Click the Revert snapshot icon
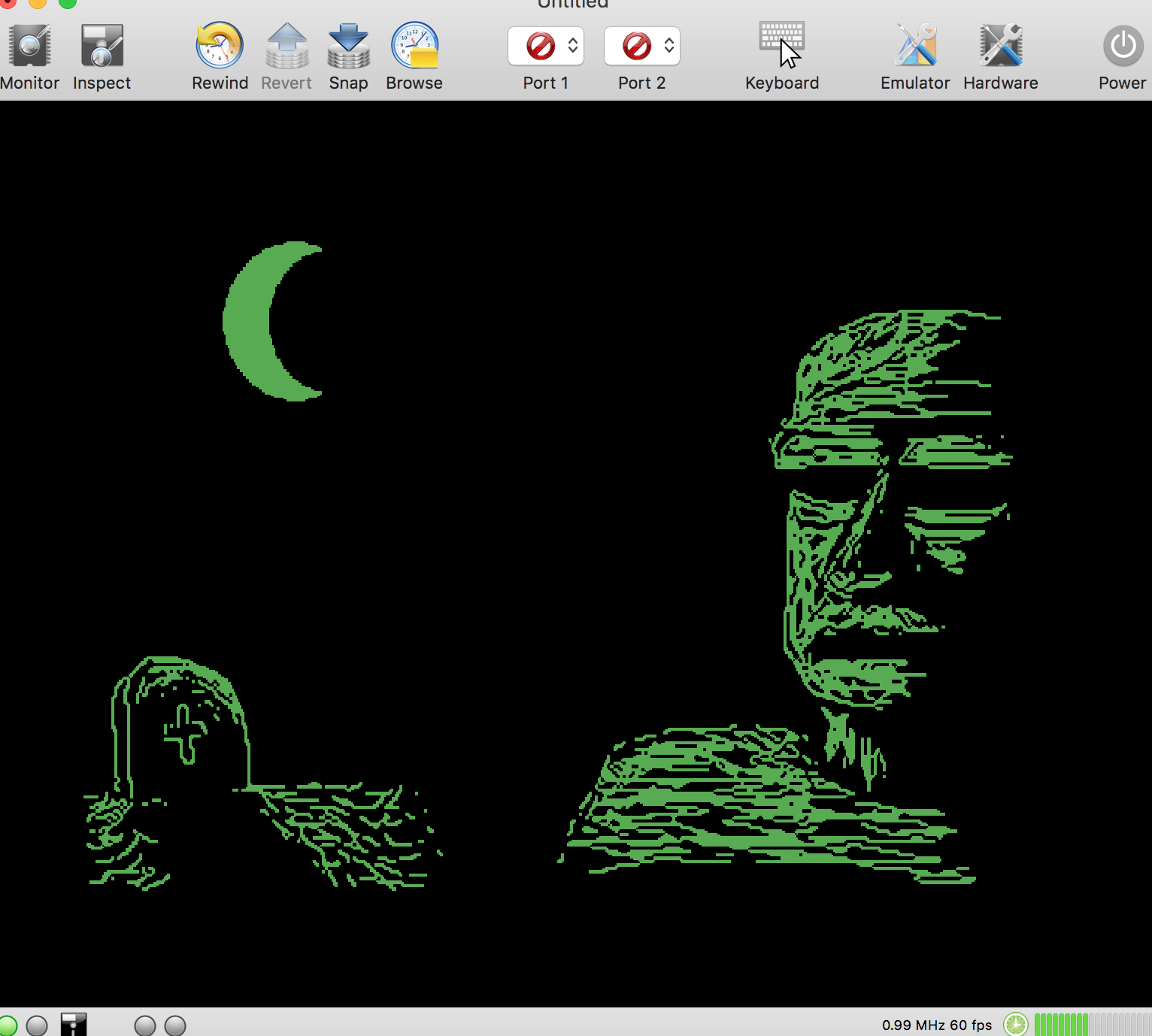The image size is (1152, 1036). click(x=286, y=46)
